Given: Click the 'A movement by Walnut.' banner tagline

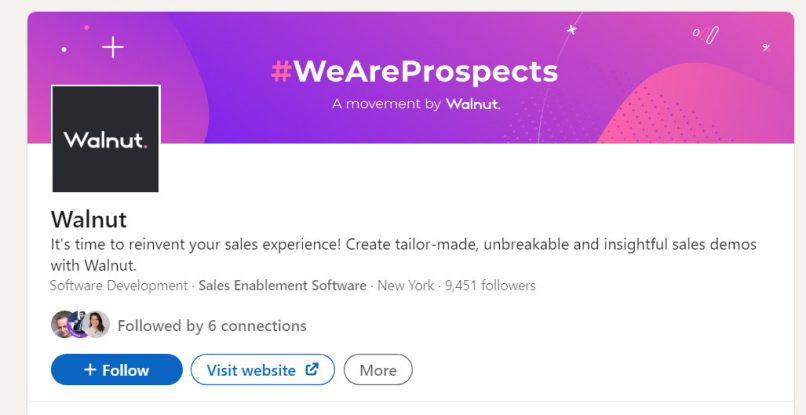Looking at the screenshot, I should [x=416, y=103].
